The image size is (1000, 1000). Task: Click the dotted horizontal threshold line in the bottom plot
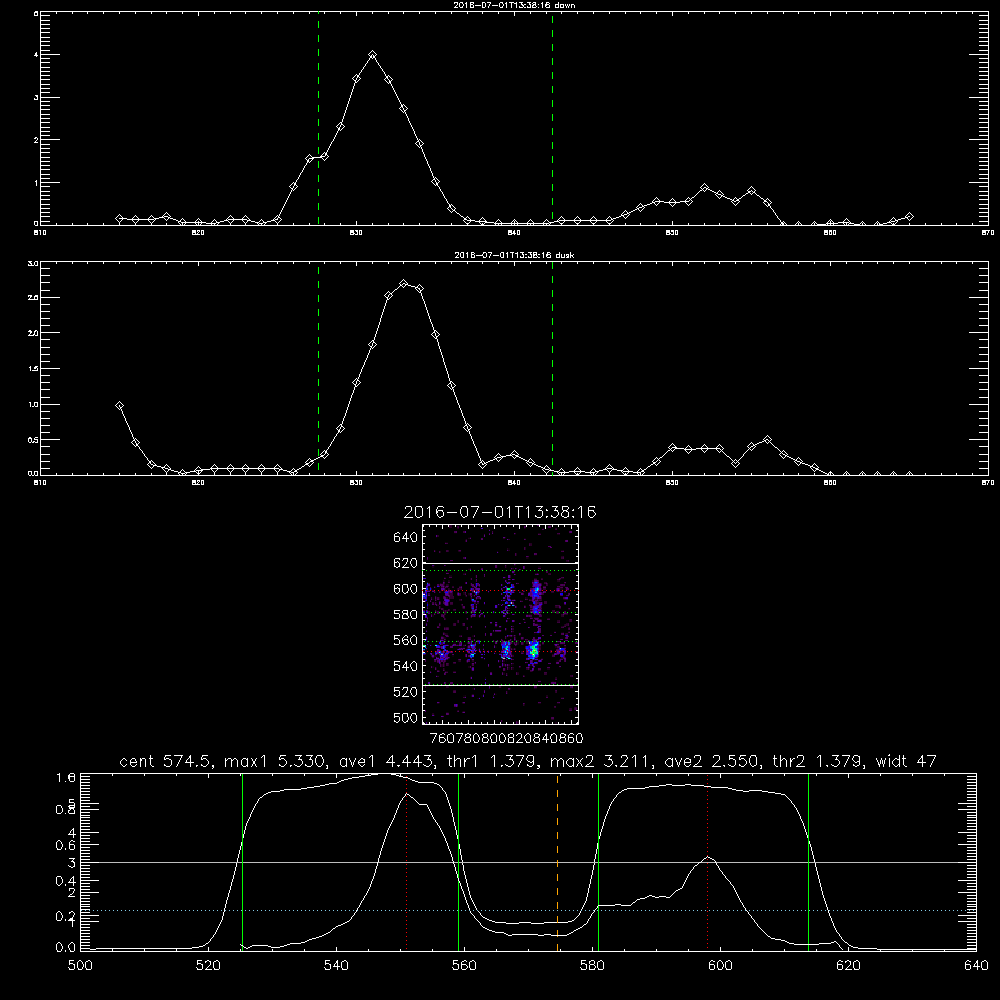point(528,911)
